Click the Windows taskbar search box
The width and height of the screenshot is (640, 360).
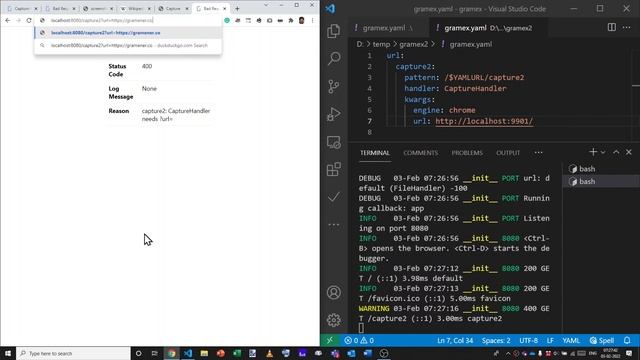tap(73, 353)
